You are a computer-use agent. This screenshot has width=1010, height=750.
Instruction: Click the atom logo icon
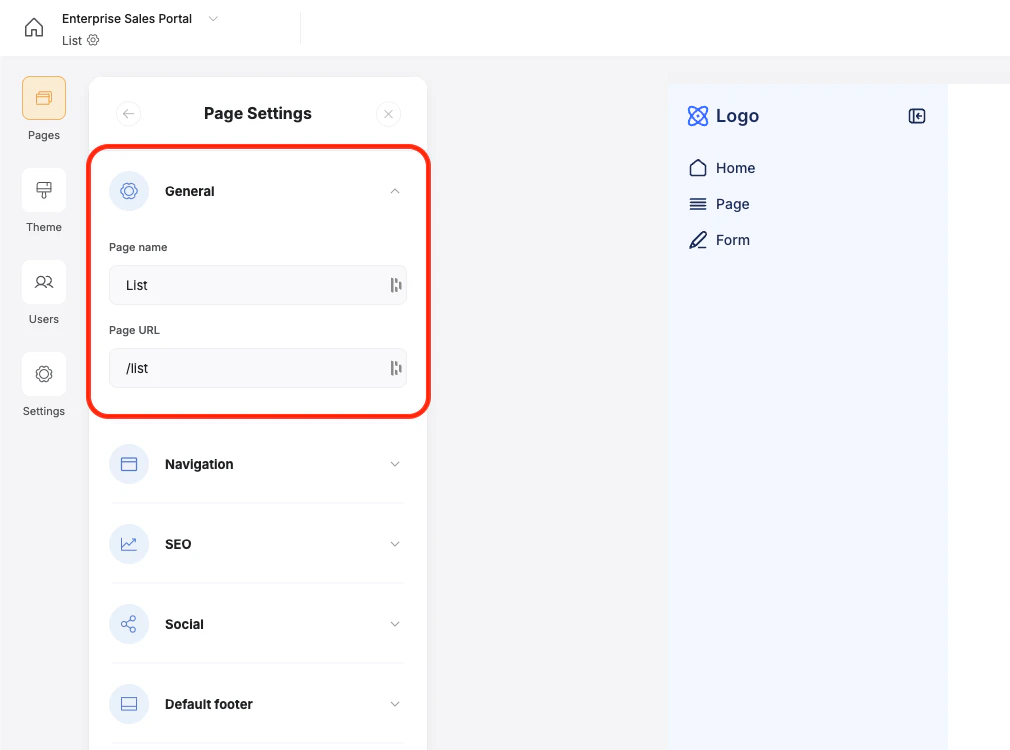click(698, 116)
